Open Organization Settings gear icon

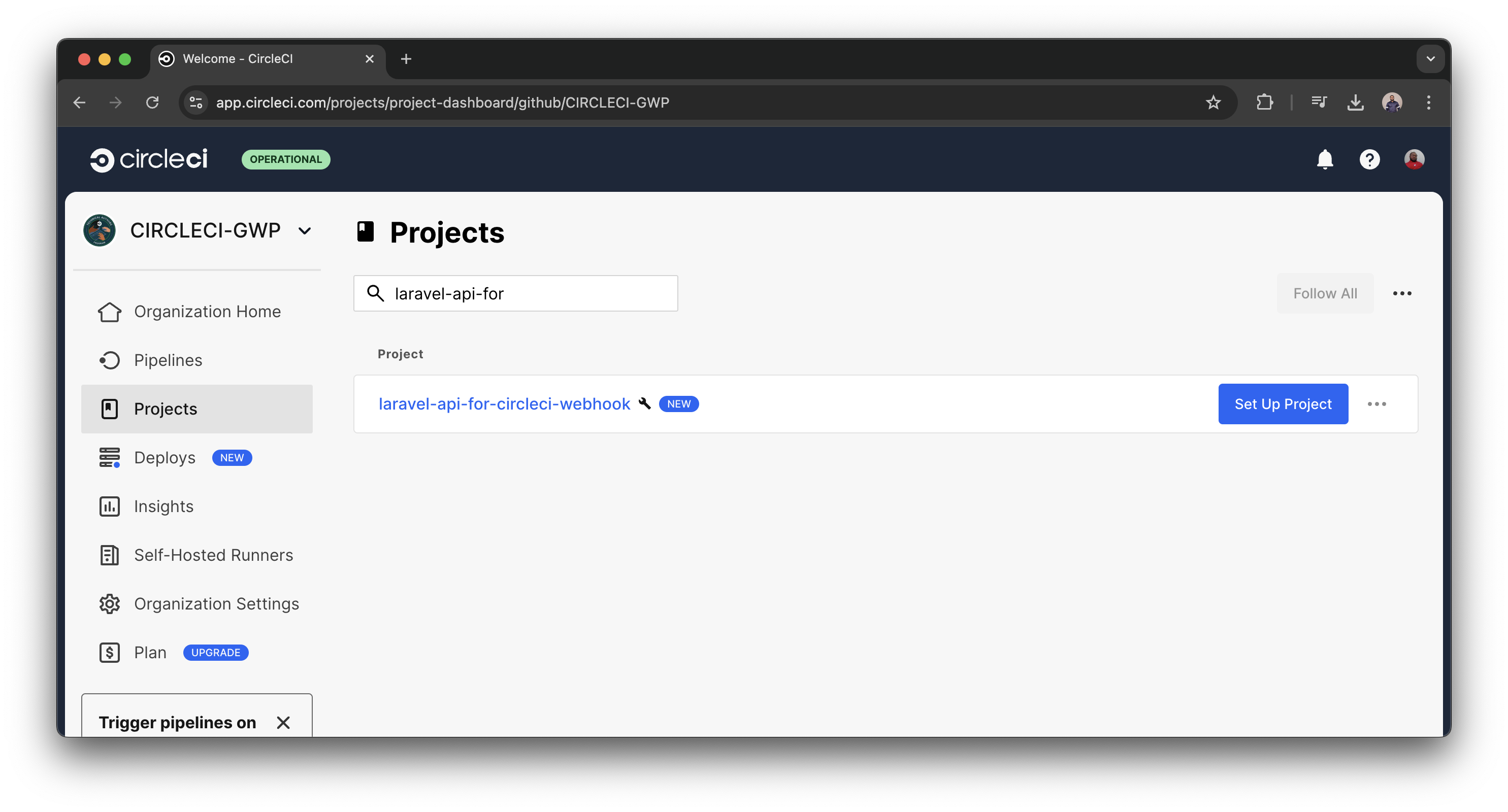pos(110,603)
